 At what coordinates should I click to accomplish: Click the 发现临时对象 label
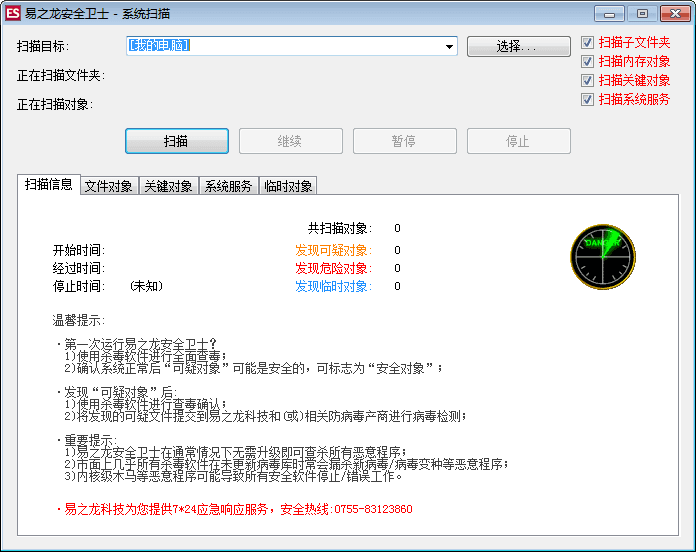coord(334,286)
